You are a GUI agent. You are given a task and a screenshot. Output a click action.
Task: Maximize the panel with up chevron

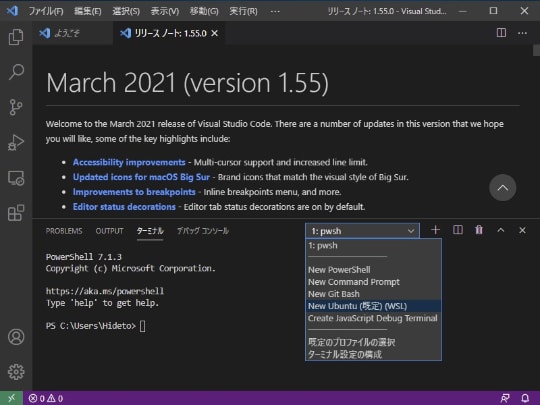click(x=501, y=230)
